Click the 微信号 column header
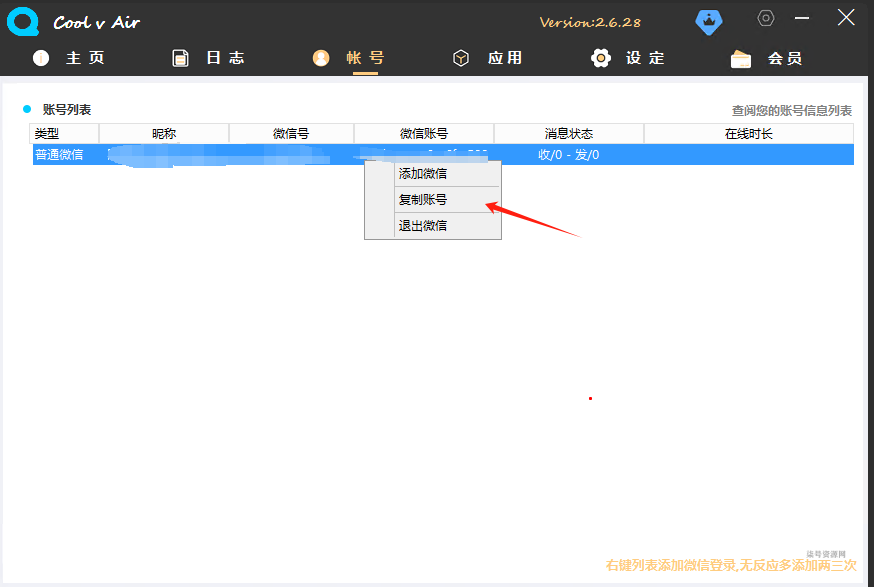Image resolution: width=874 pixels, height=587 pixels. point(291,134)
